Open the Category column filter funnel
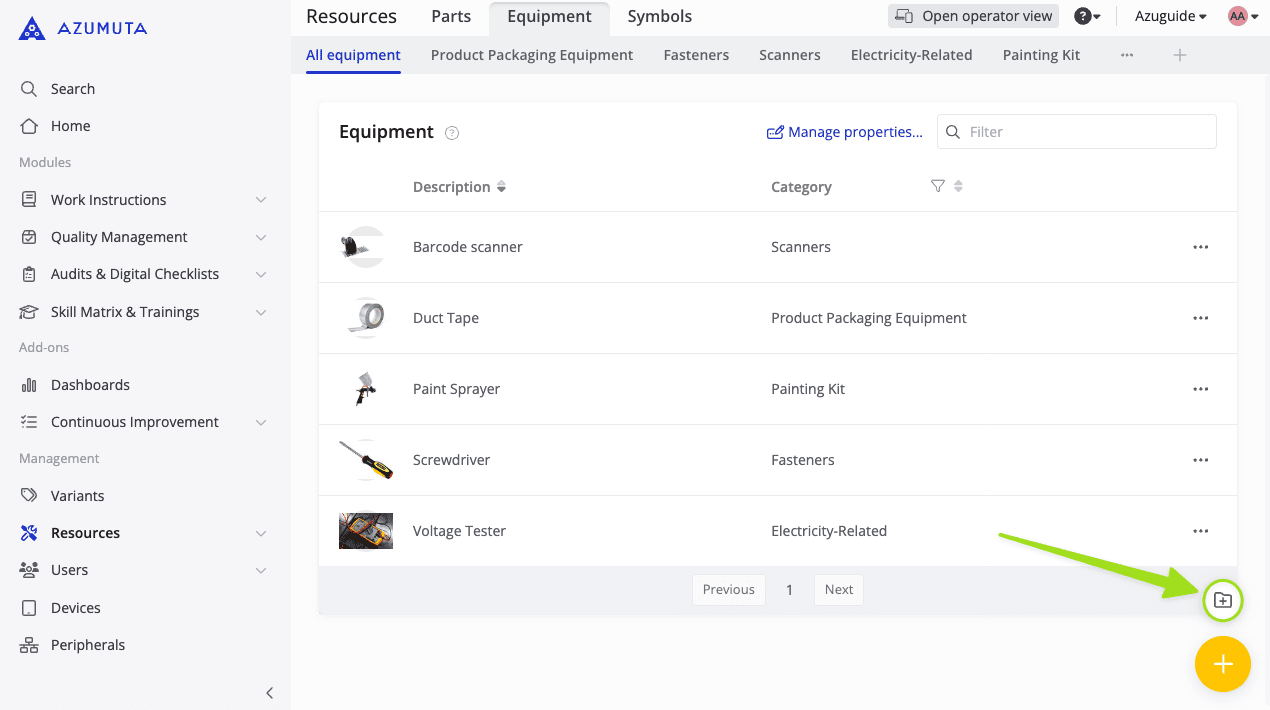 (937, 186)
